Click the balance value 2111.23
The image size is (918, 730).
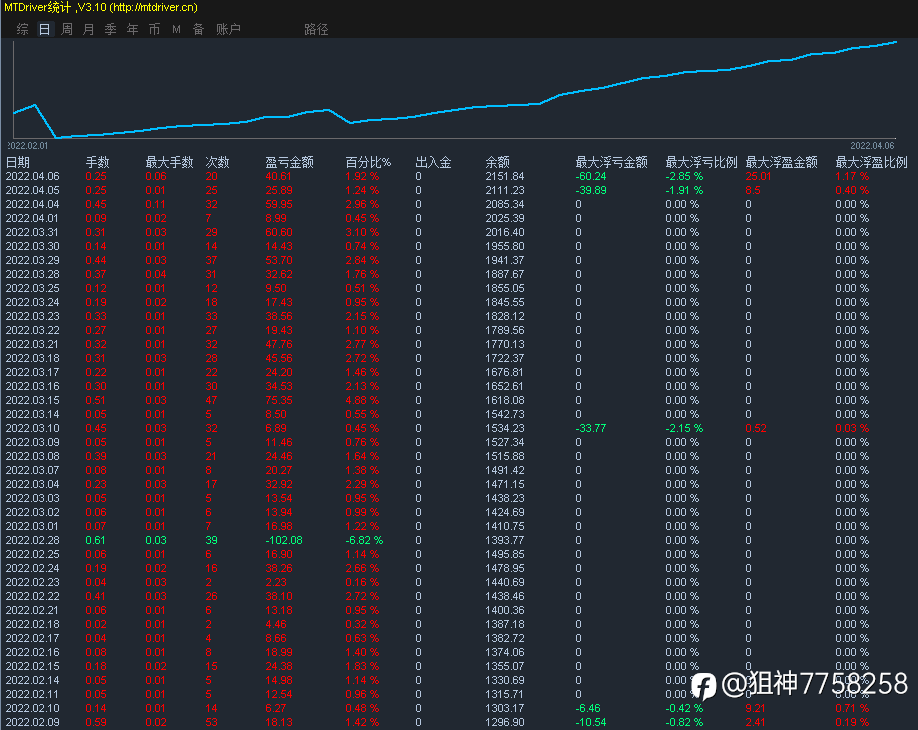505,190
